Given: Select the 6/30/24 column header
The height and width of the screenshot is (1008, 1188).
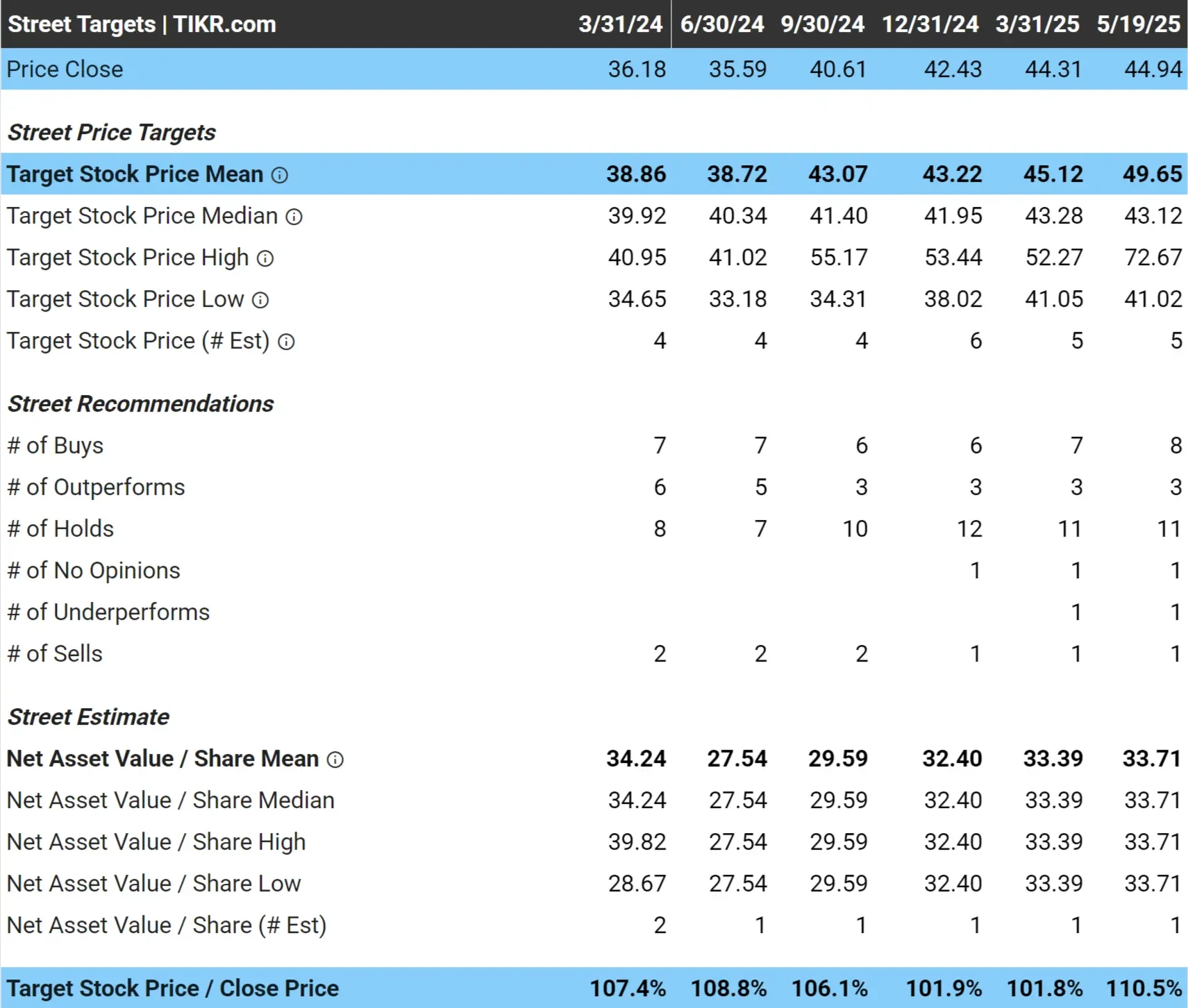Looking at the screenshot, I should click(722, 24).
